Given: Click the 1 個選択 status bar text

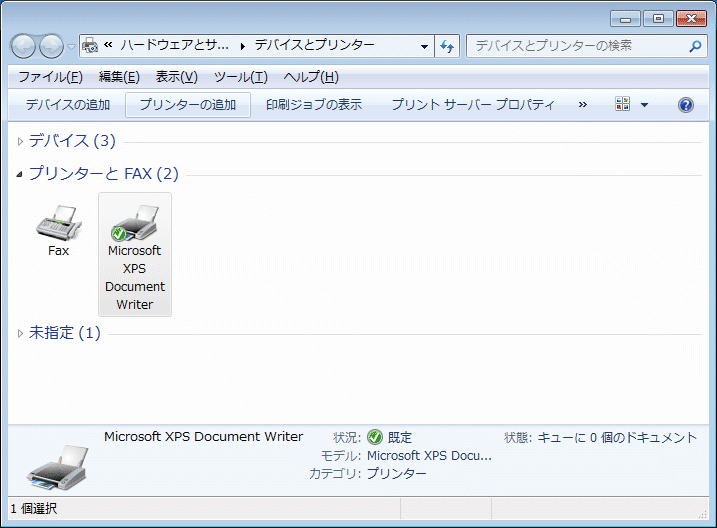Looking at the screenshot, I should (34, 508).
